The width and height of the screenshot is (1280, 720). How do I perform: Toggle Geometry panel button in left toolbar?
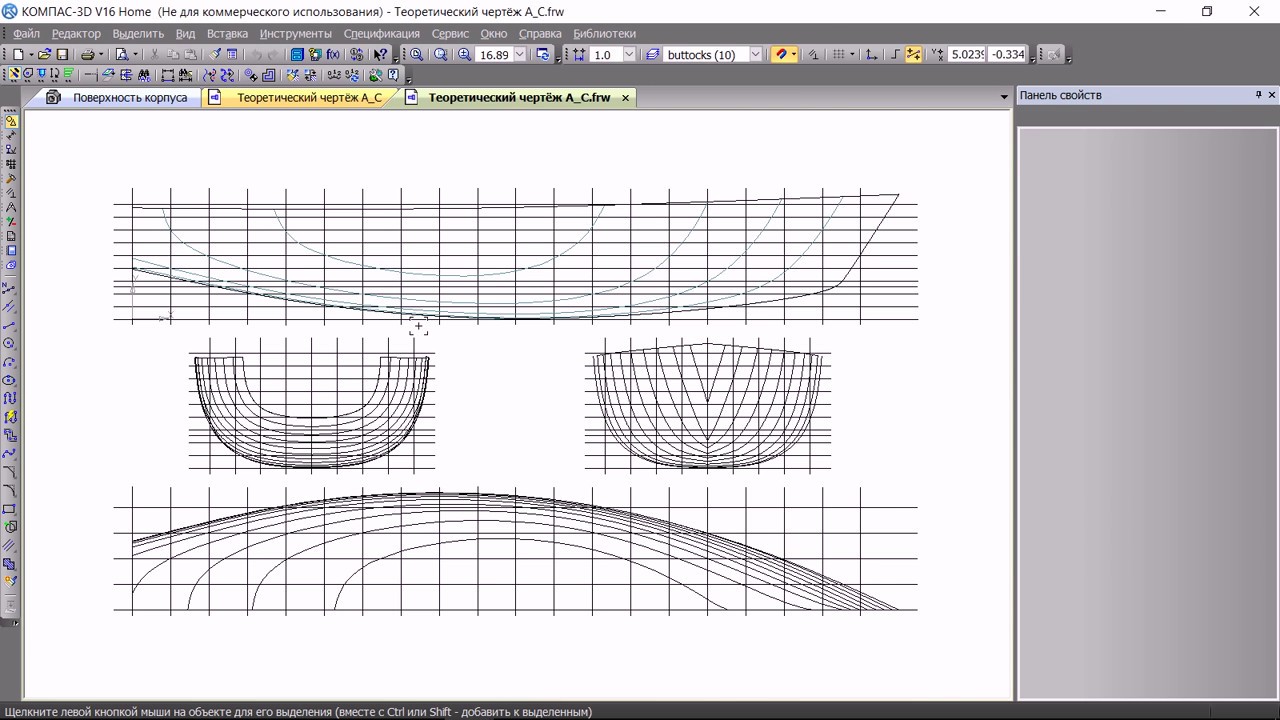point(11,121)
